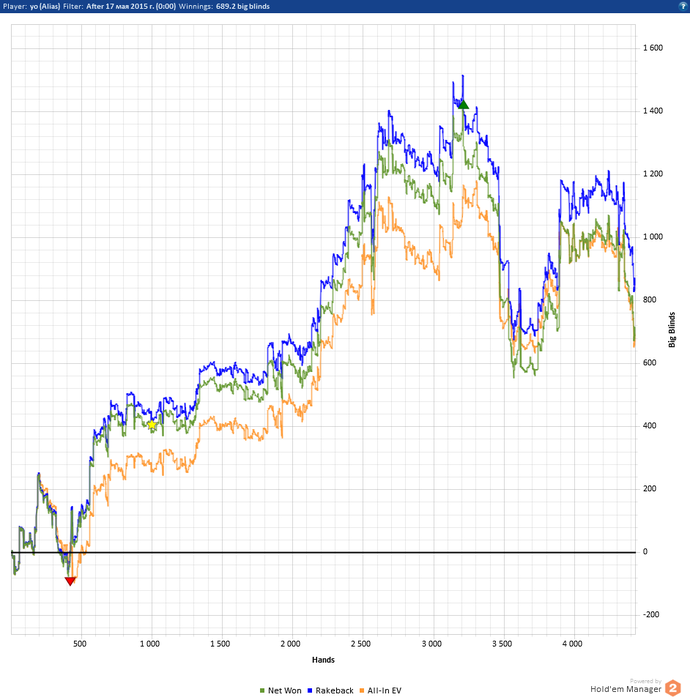Click the 4 000 x-axis label
This screenshot has width=690, height=700.
tap(572, 644)
